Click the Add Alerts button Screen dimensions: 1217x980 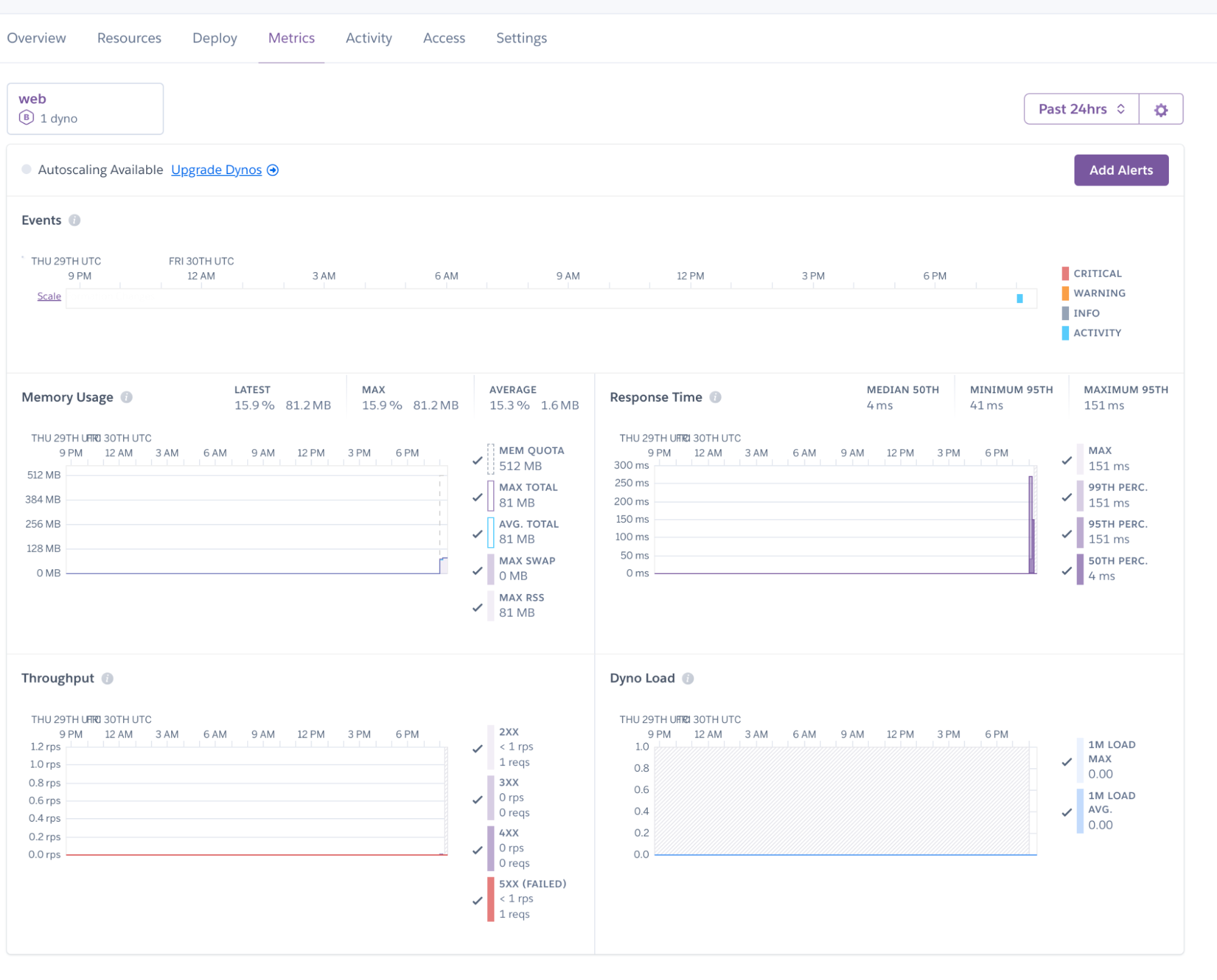(x=1121, y=170)
